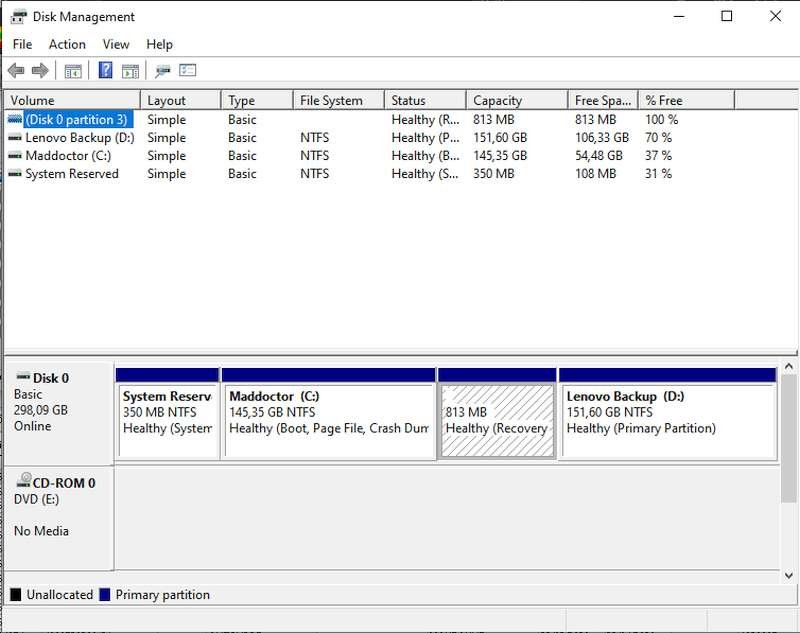The width and height of the screenshot is (800, 633).
Task: Click the Forward arrow toolbar icon
Action: 40,70
